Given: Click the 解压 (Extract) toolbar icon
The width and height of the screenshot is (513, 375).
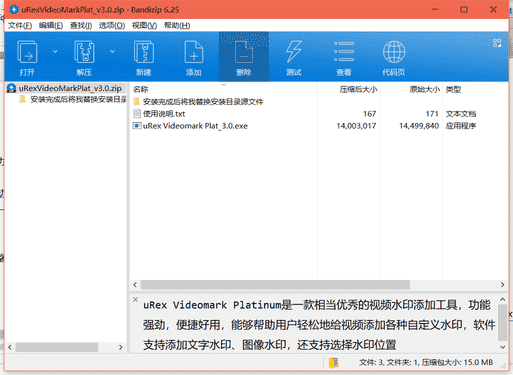Looking at the screenshot, I should tap(84, 51).
